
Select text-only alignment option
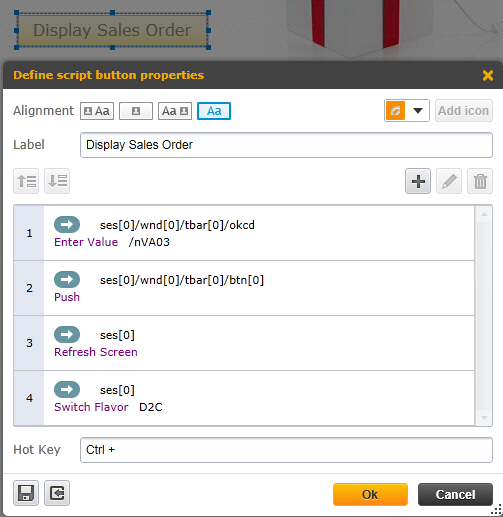[x=214, y=111]
